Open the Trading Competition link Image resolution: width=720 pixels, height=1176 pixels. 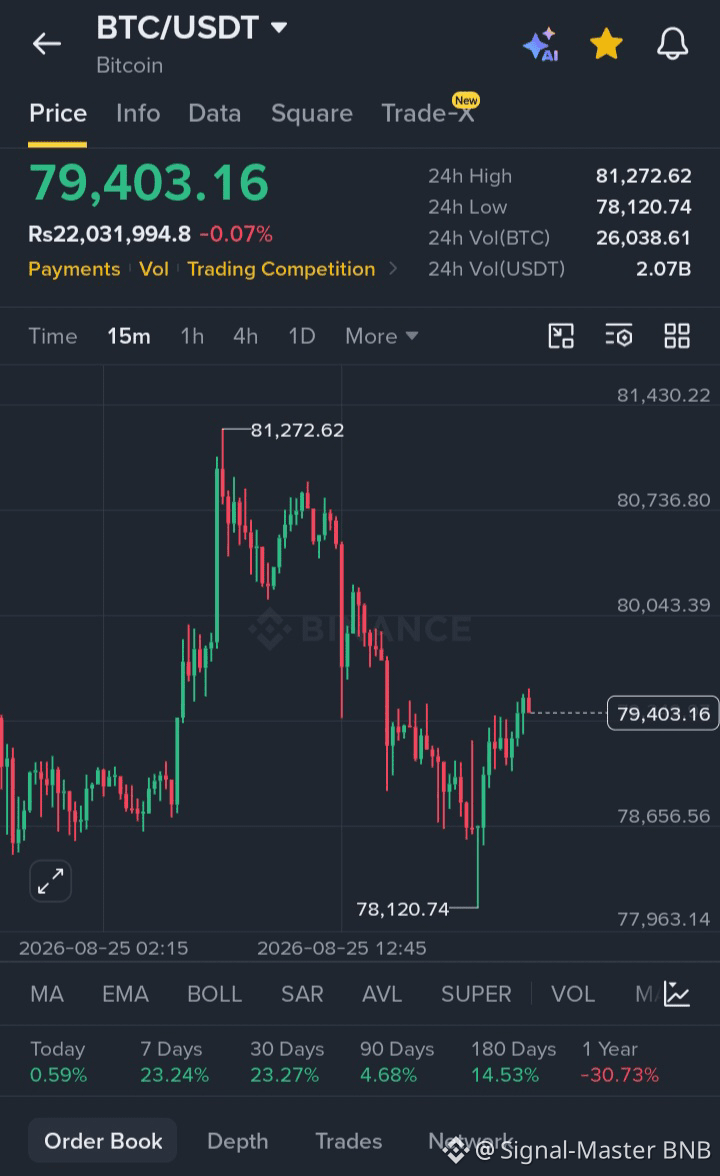pos(281,269)
